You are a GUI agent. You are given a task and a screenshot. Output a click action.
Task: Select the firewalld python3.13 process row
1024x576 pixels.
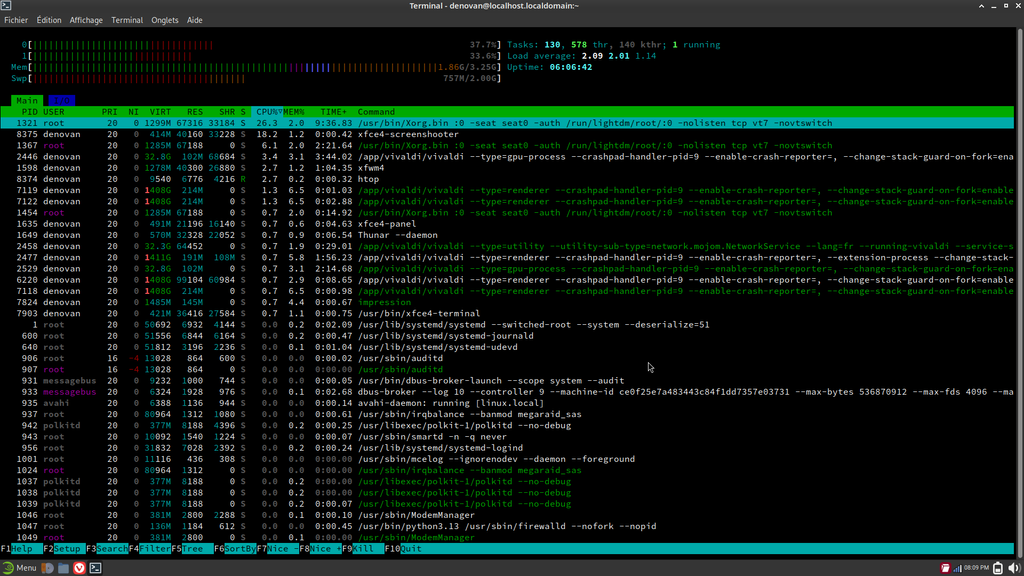(507, 526)
